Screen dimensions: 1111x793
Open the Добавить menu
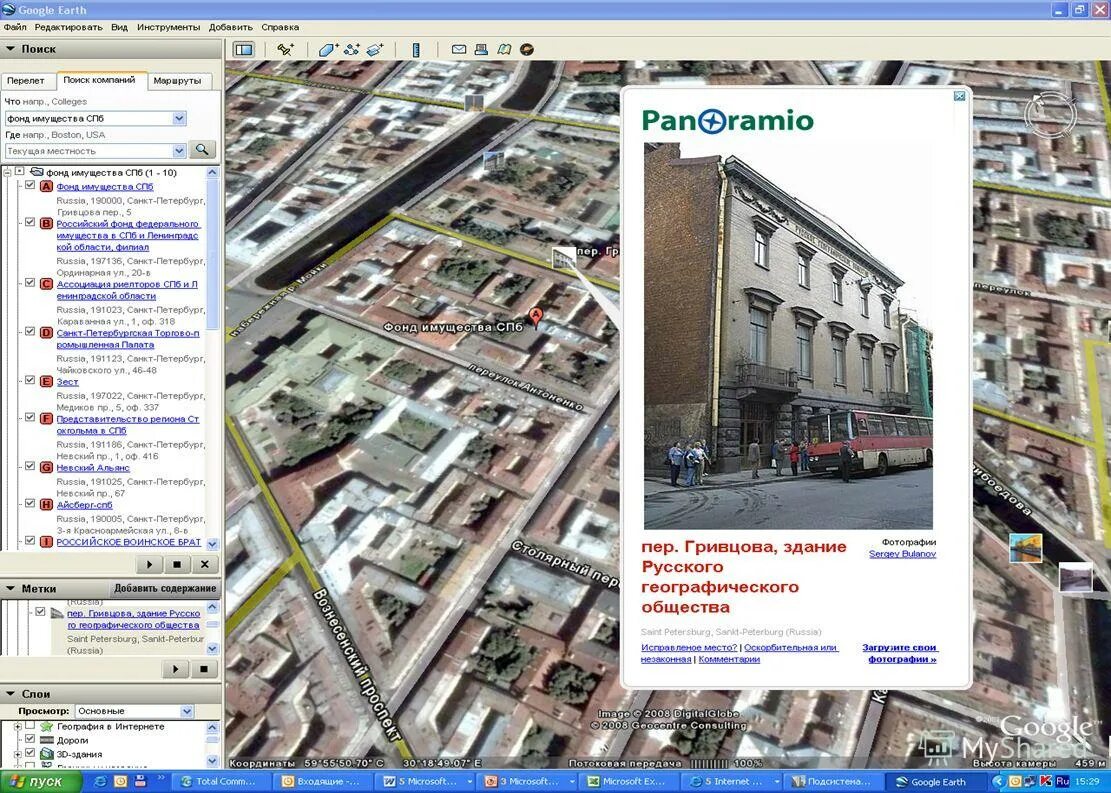click(x=231, y=27)
